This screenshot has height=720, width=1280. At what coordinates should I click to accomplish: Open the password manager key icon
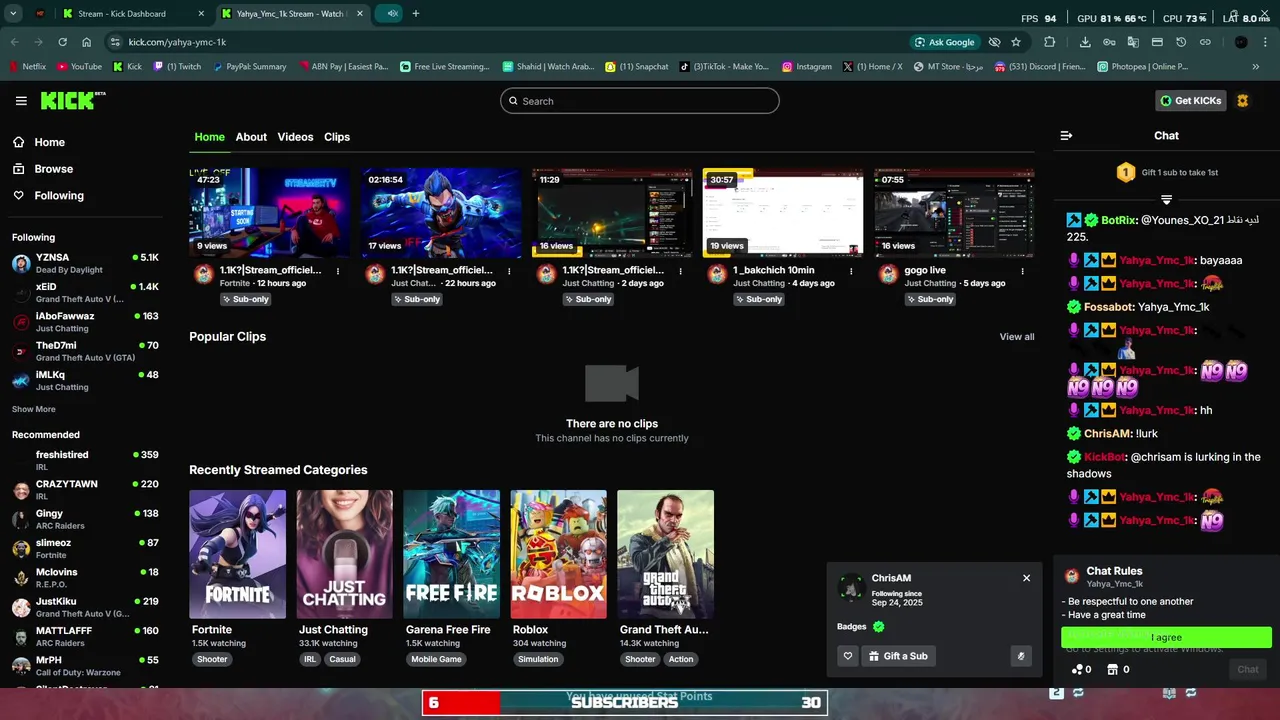[1109, 42]
